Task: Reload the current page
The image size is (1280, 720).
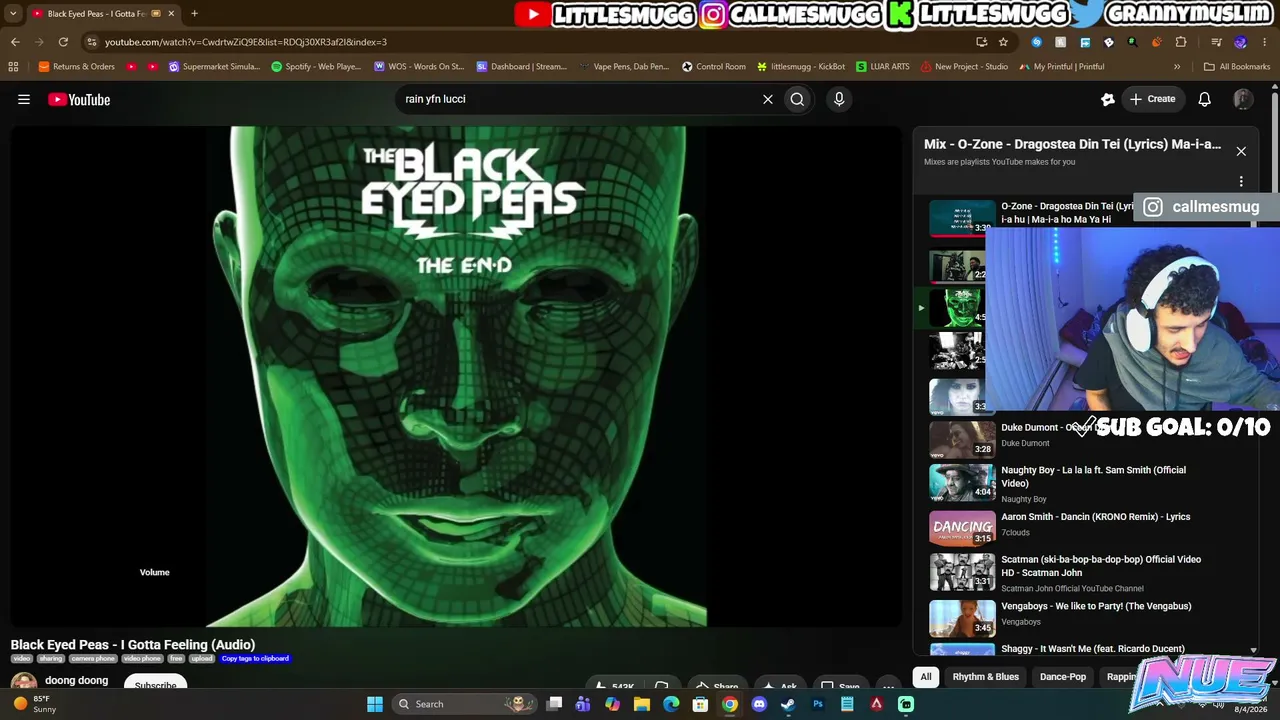Action: (x=63, y=42)
